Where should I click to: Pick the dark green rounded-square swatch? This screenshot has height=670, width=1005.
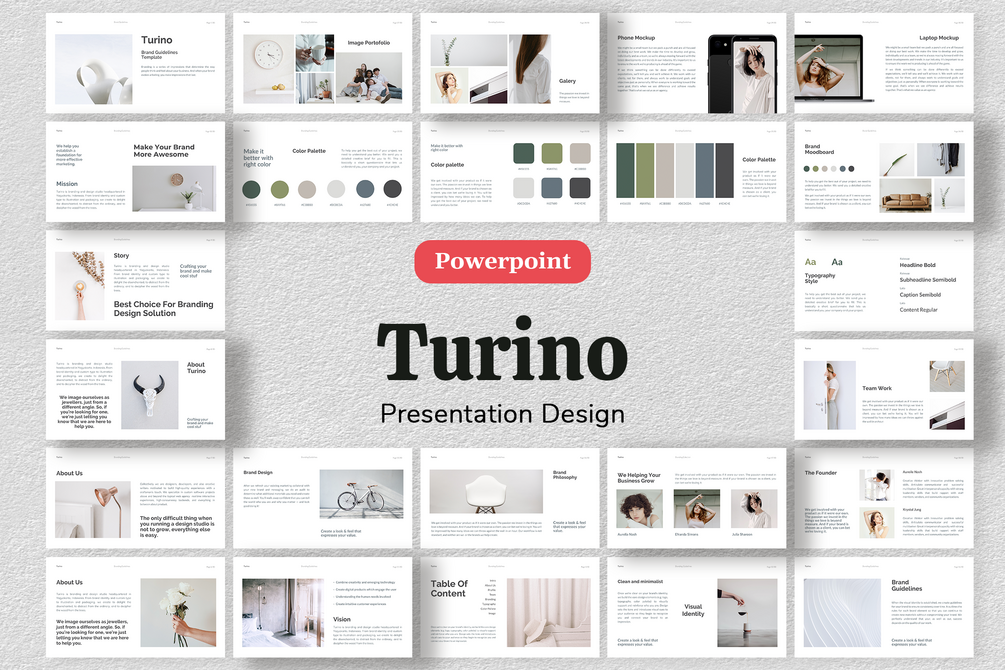click(x=524, y=153)
